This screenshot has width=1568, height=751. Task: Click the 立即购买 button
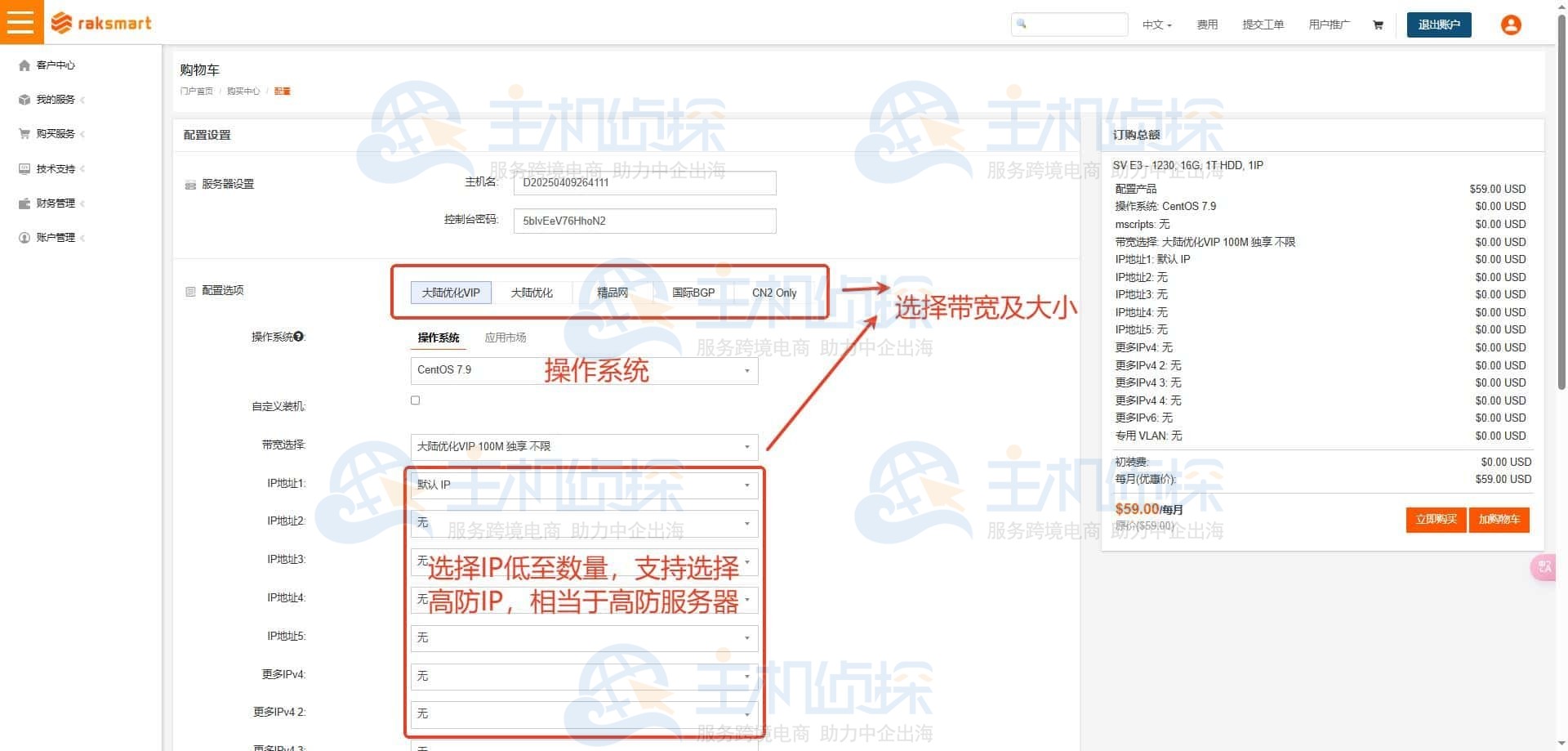pyautogui.click(x=1435, y=520)
